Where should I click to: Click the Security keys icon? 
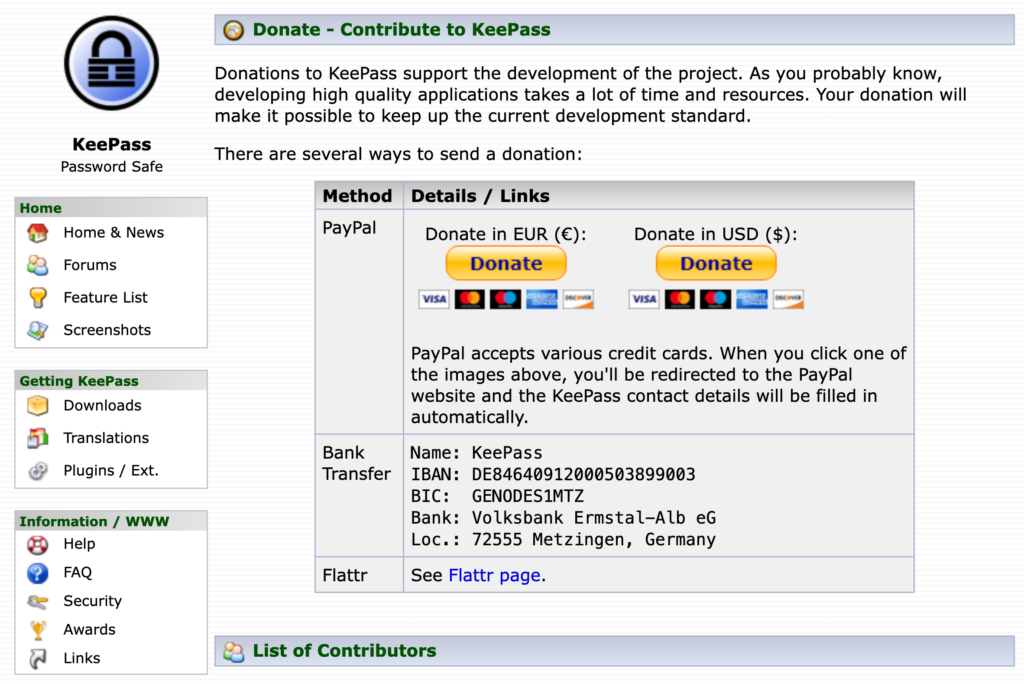pos(38,602)
